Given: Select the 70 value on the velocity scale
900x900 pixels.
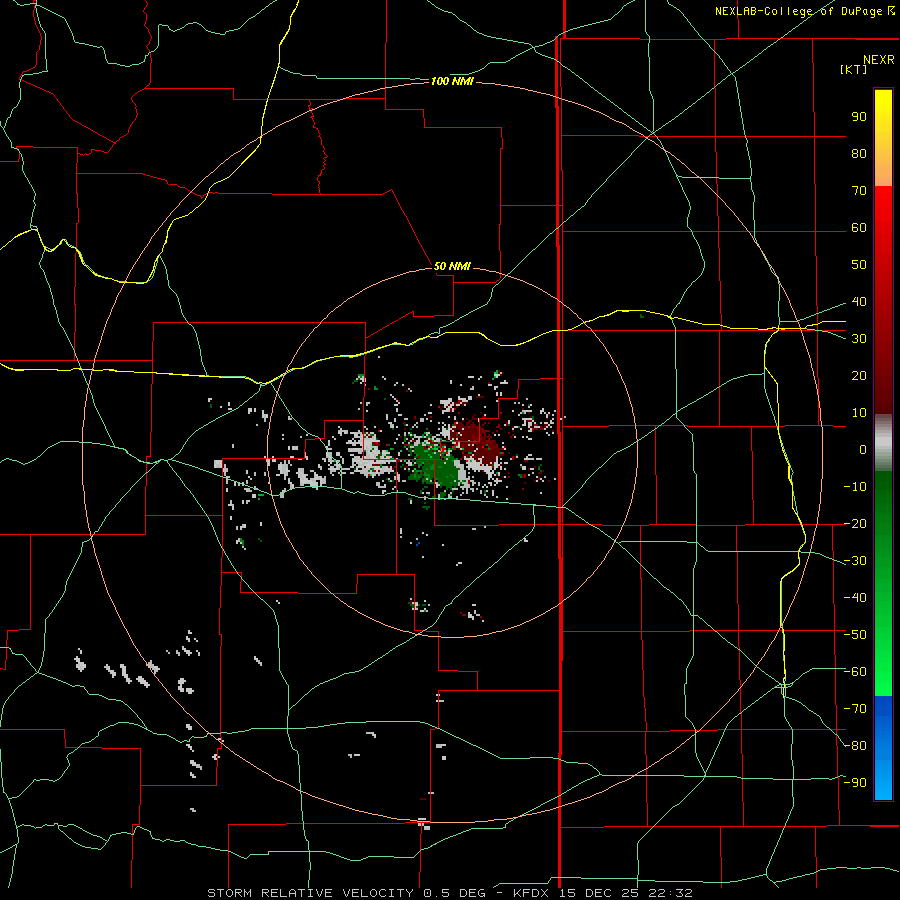Looking at the screenshot, I should (859, 191).
